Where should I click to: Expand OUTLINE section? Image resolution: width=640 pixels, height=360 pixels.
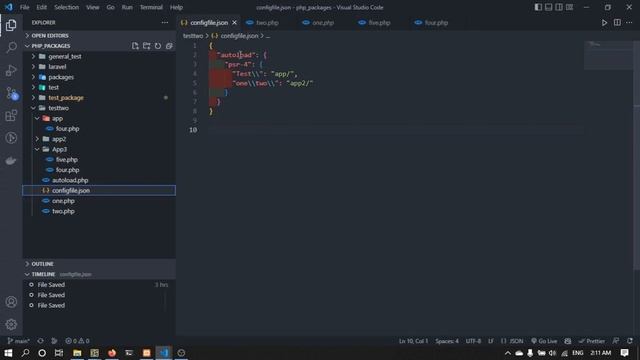pyautogui.click(x=99, y=264)
